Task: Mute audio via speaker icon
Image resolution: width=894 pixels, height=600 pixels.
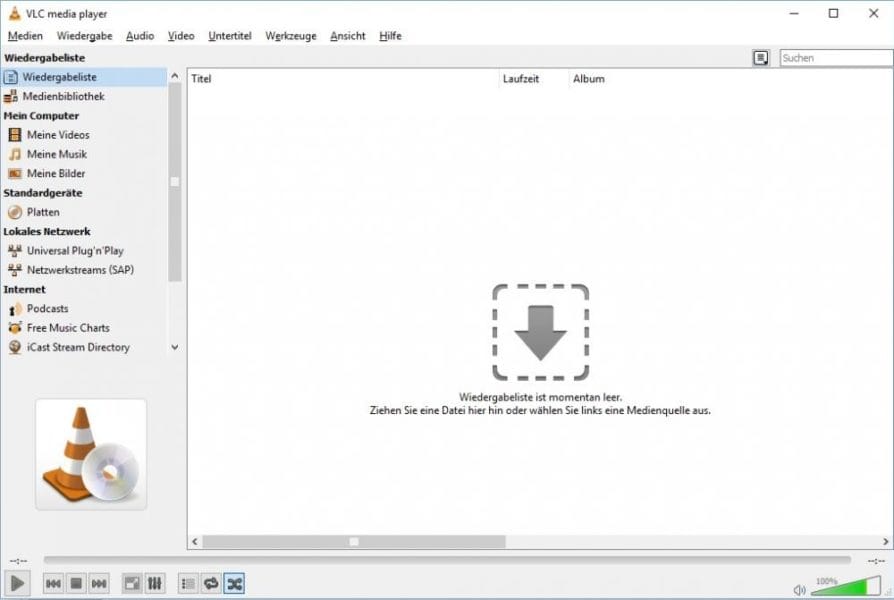Action: pos(799,590)
